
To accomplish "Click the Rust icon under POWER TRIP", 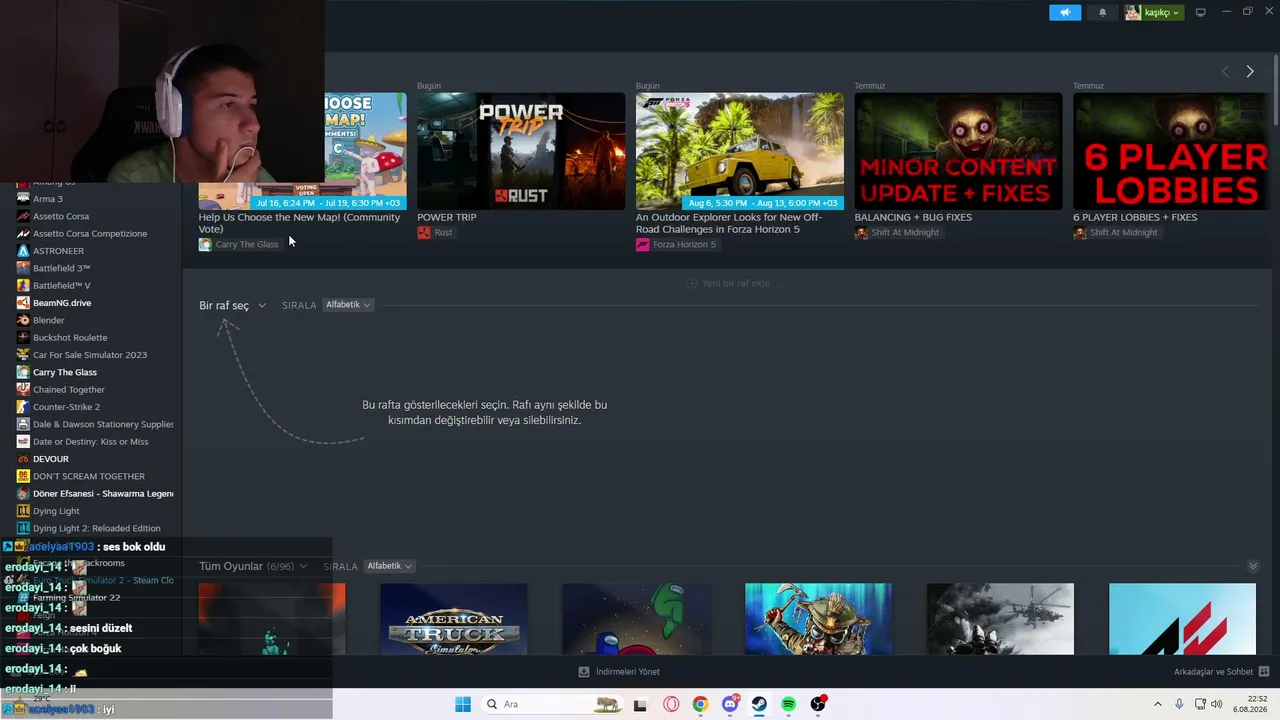I will tap(424, 233).
